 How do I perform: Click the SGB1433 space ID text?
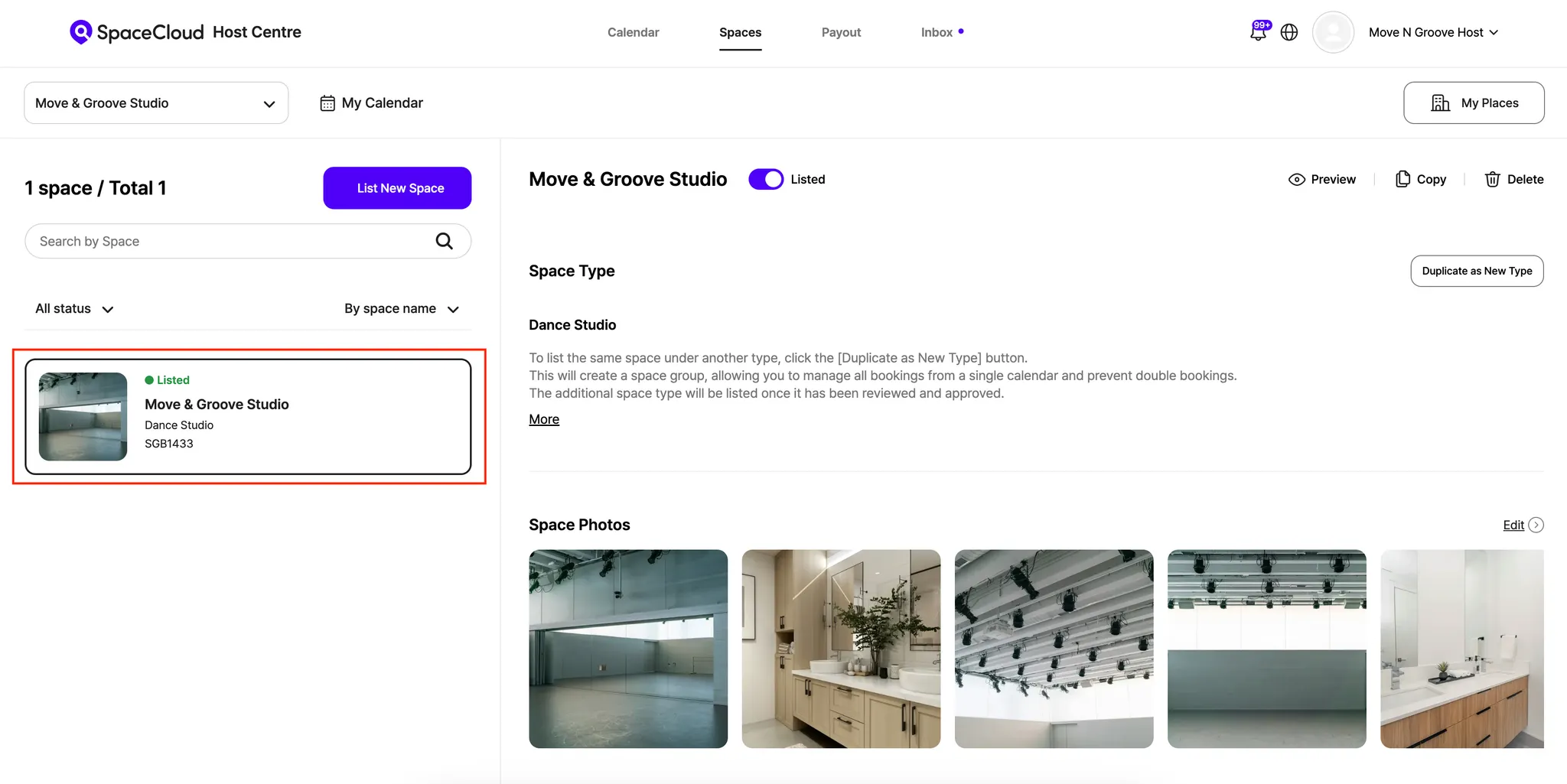(x=169, y=444)
